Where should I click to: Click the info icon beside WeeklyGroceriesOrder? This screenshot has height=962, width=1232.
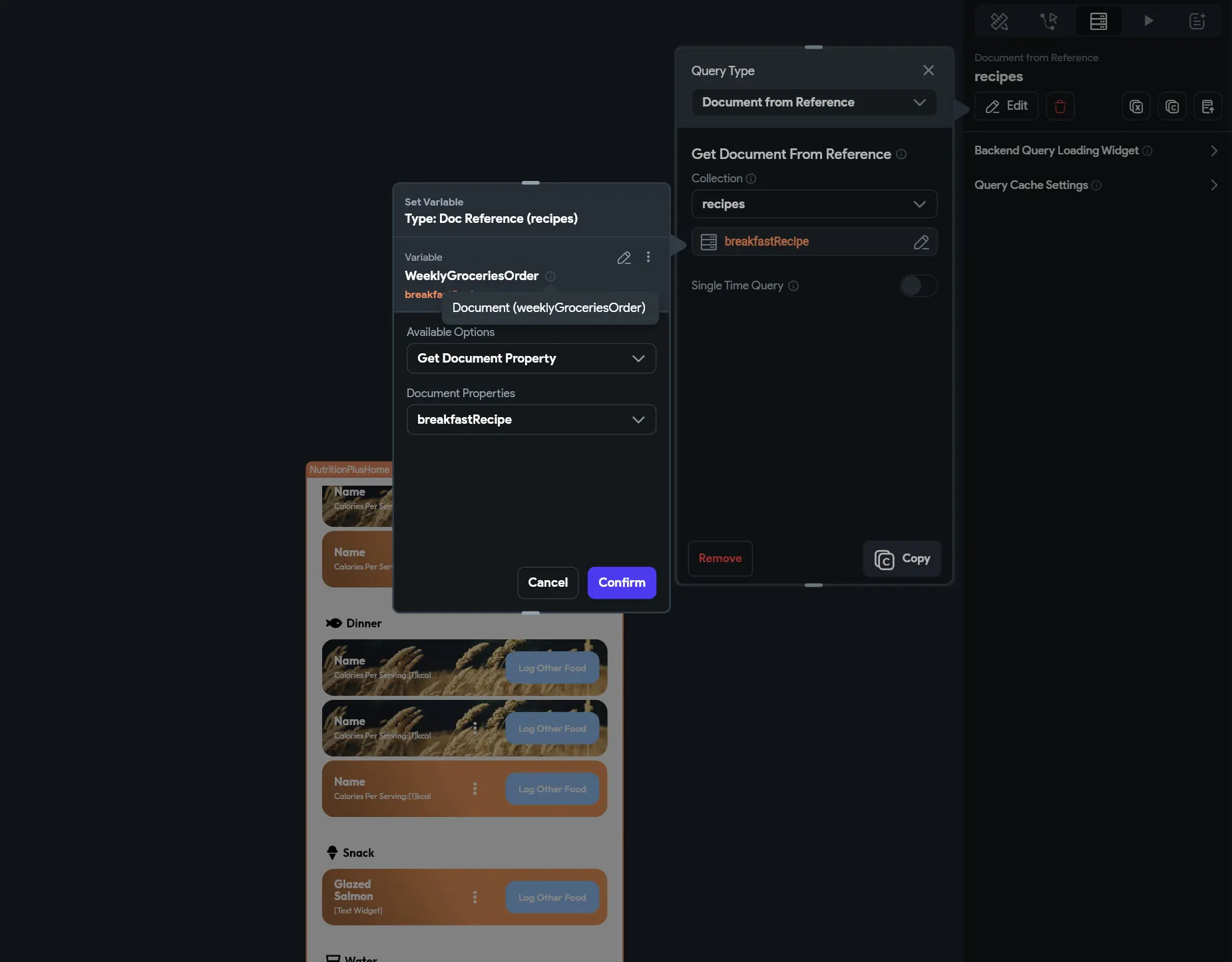(550, 276)
